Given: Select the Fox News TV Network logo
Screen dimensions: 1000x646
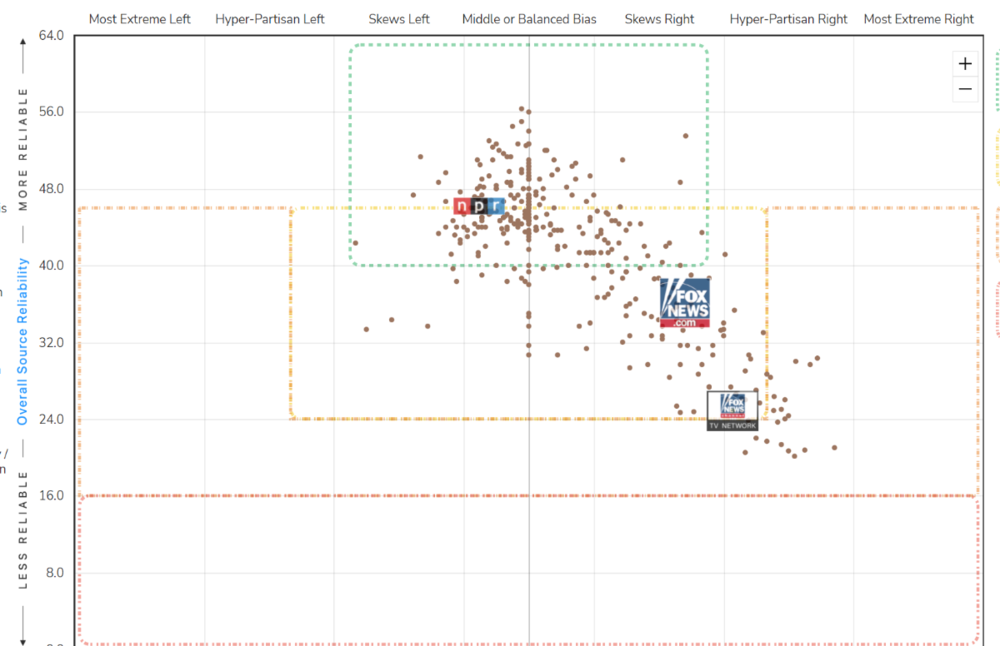Looking at the screenshot, I should coord(733,411).
